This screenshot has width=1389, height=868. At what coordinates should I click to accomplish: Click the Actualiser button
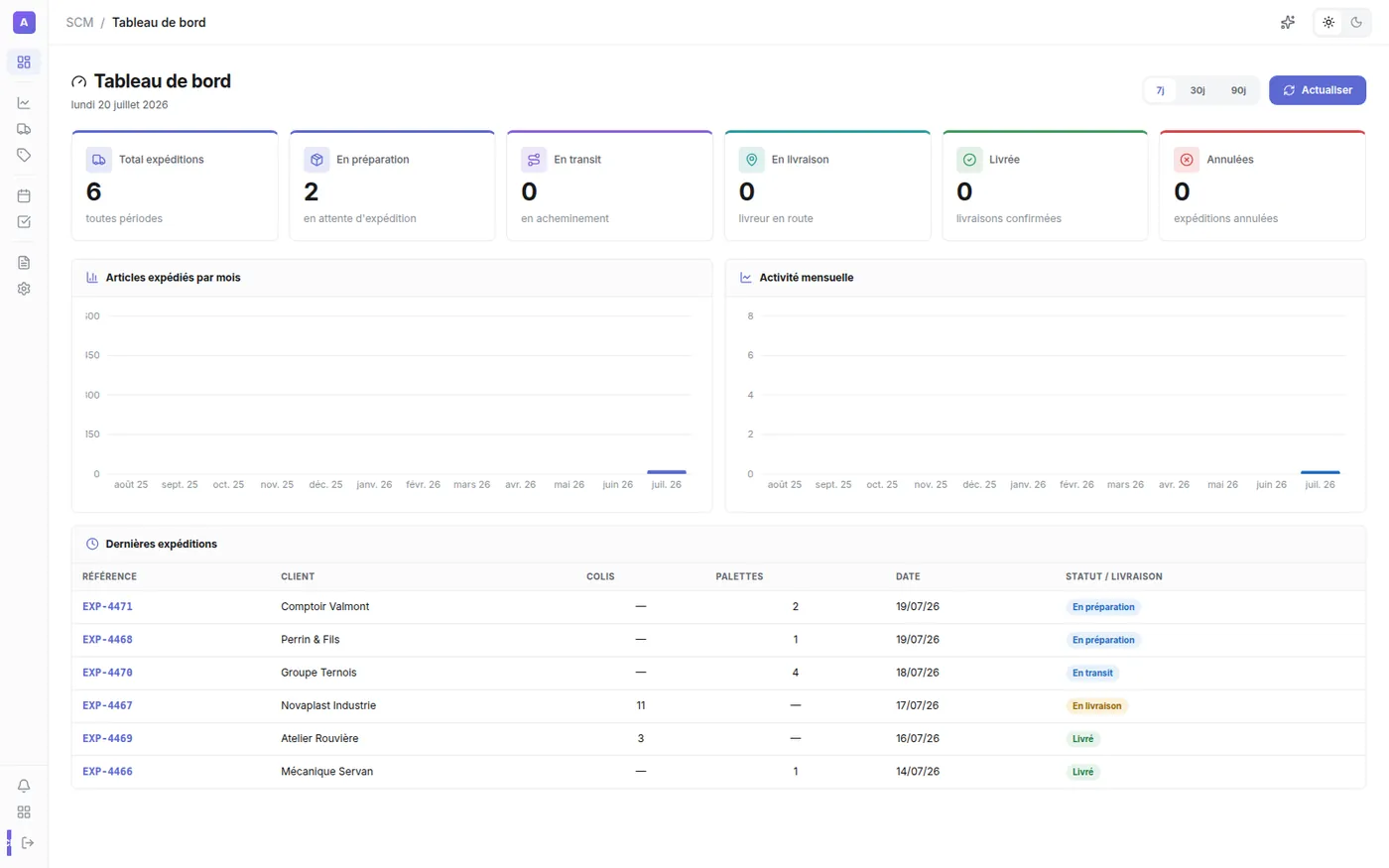pyautogui.click(x=1318, y=90)
